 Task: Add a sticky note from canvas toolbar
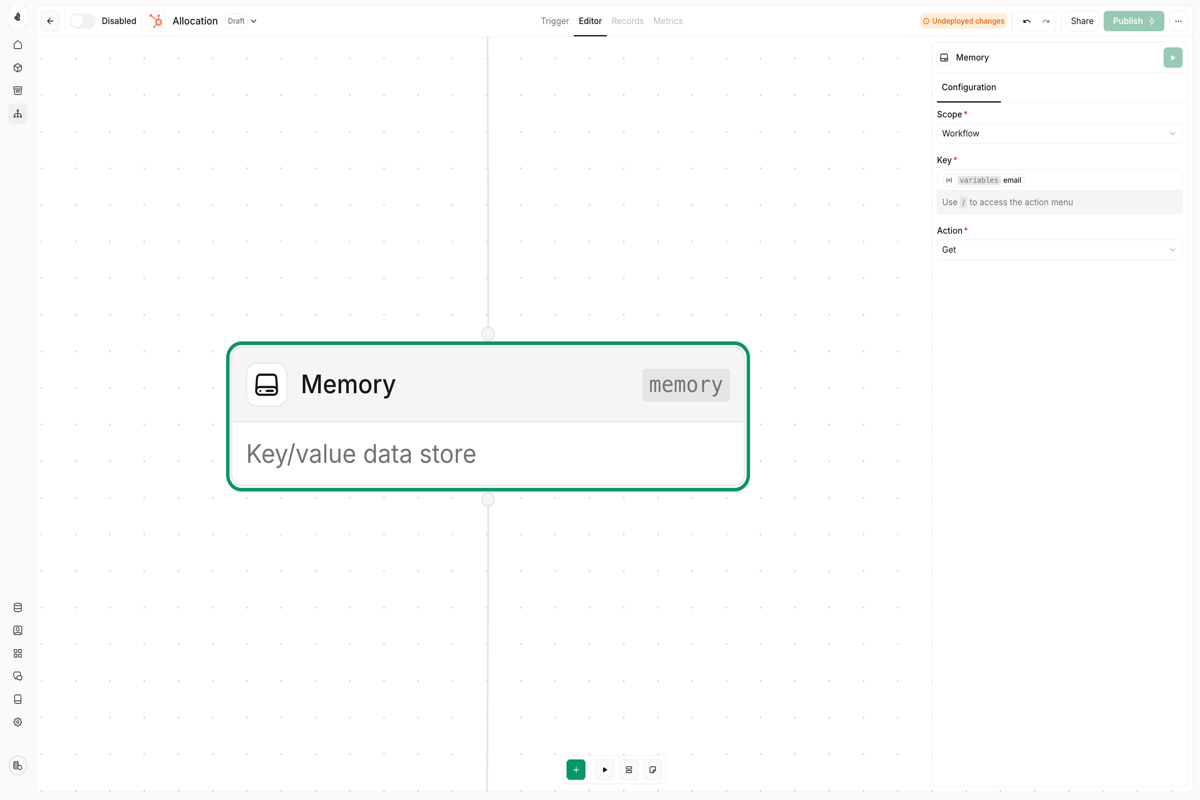[x=653, y=770]
